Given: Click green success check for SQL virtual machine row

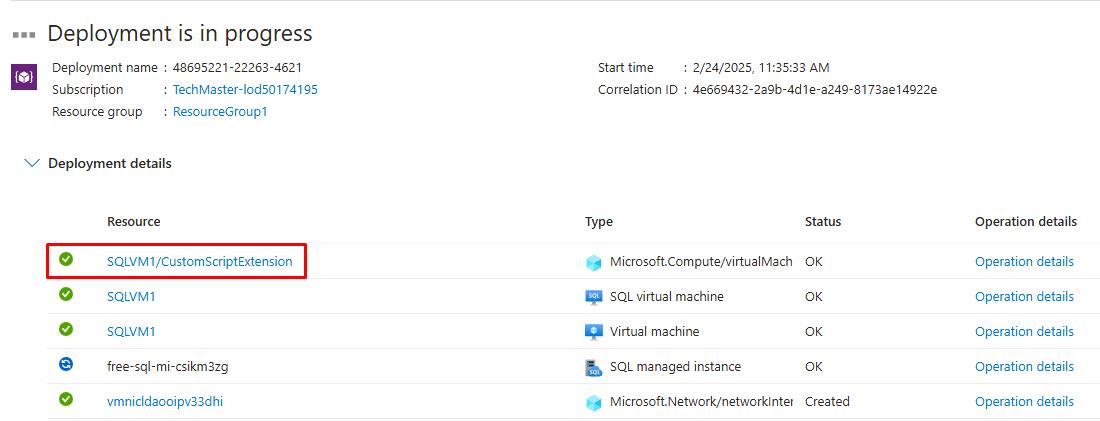Looking at the screenshot, I should click(66, 294).
